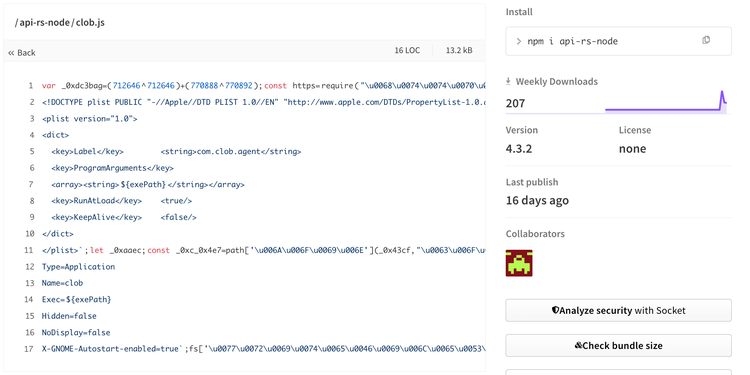Click the Name=clob line
Viewport: 750px width, 375px height.
pos(62,283)
